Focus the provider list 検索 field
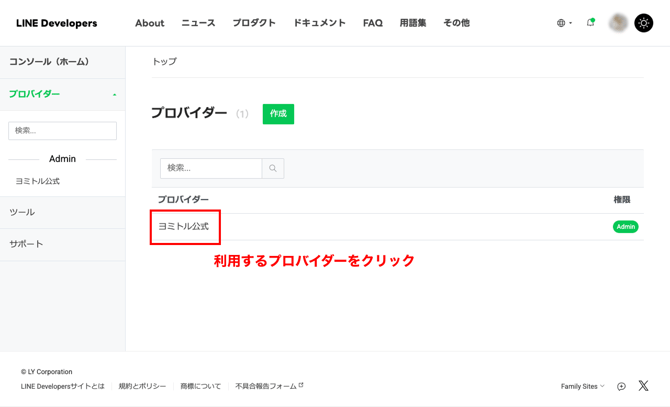670x407 pixels. click(x=211, y=168)
